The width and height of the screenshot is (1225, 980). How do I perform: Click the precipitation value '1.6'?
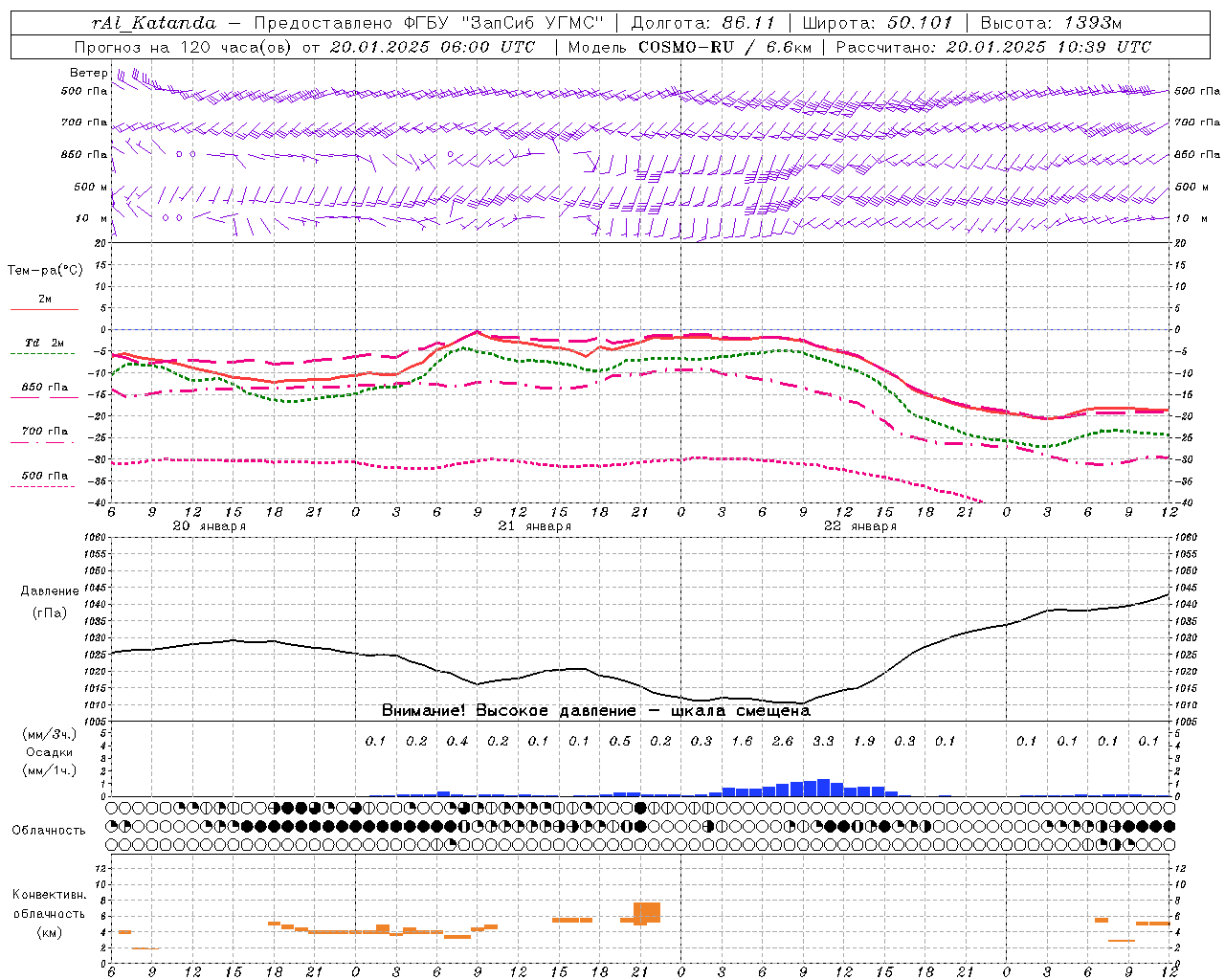(742, 741)
